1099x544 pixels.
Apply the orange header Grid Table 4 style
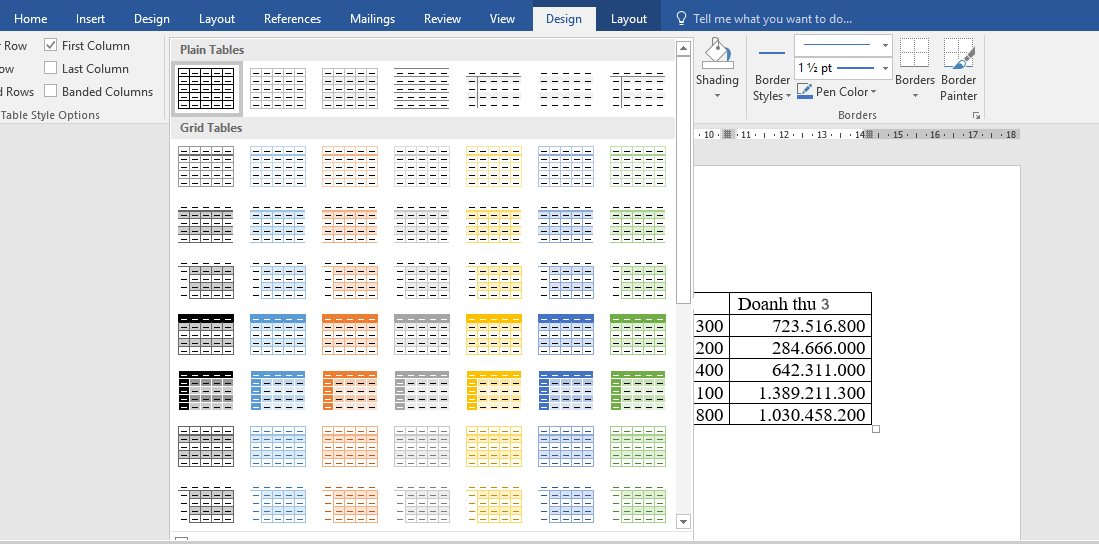click(x=350, y=334)
